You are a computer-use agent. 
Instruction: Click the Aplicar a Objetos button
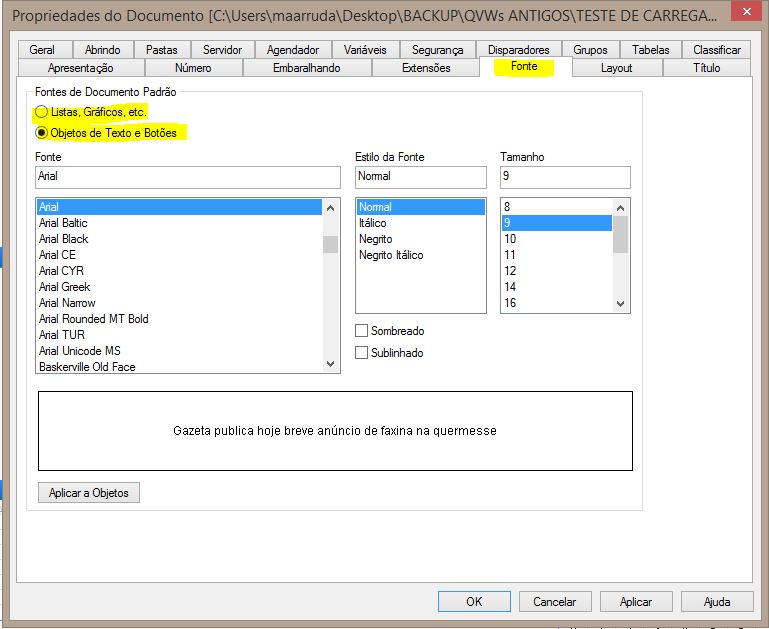pos(89,493)
